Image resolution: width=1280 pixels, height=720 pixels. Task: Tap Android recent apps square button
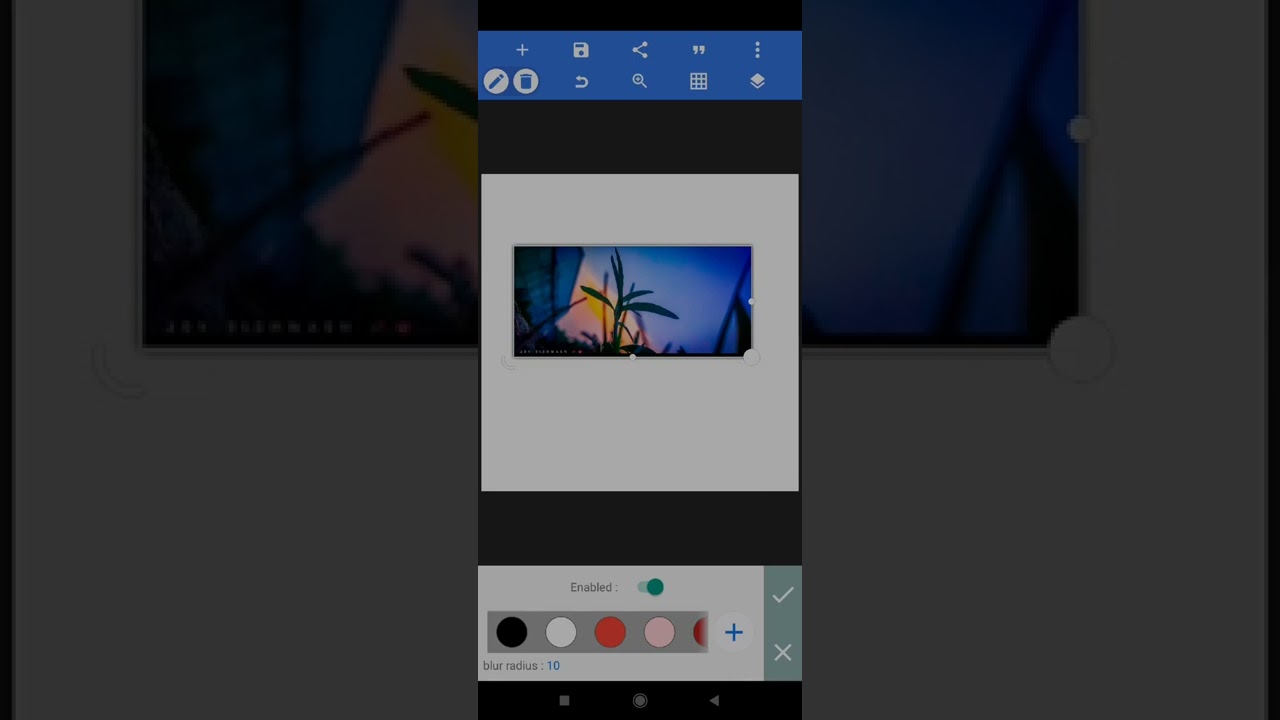coord(564,701)
